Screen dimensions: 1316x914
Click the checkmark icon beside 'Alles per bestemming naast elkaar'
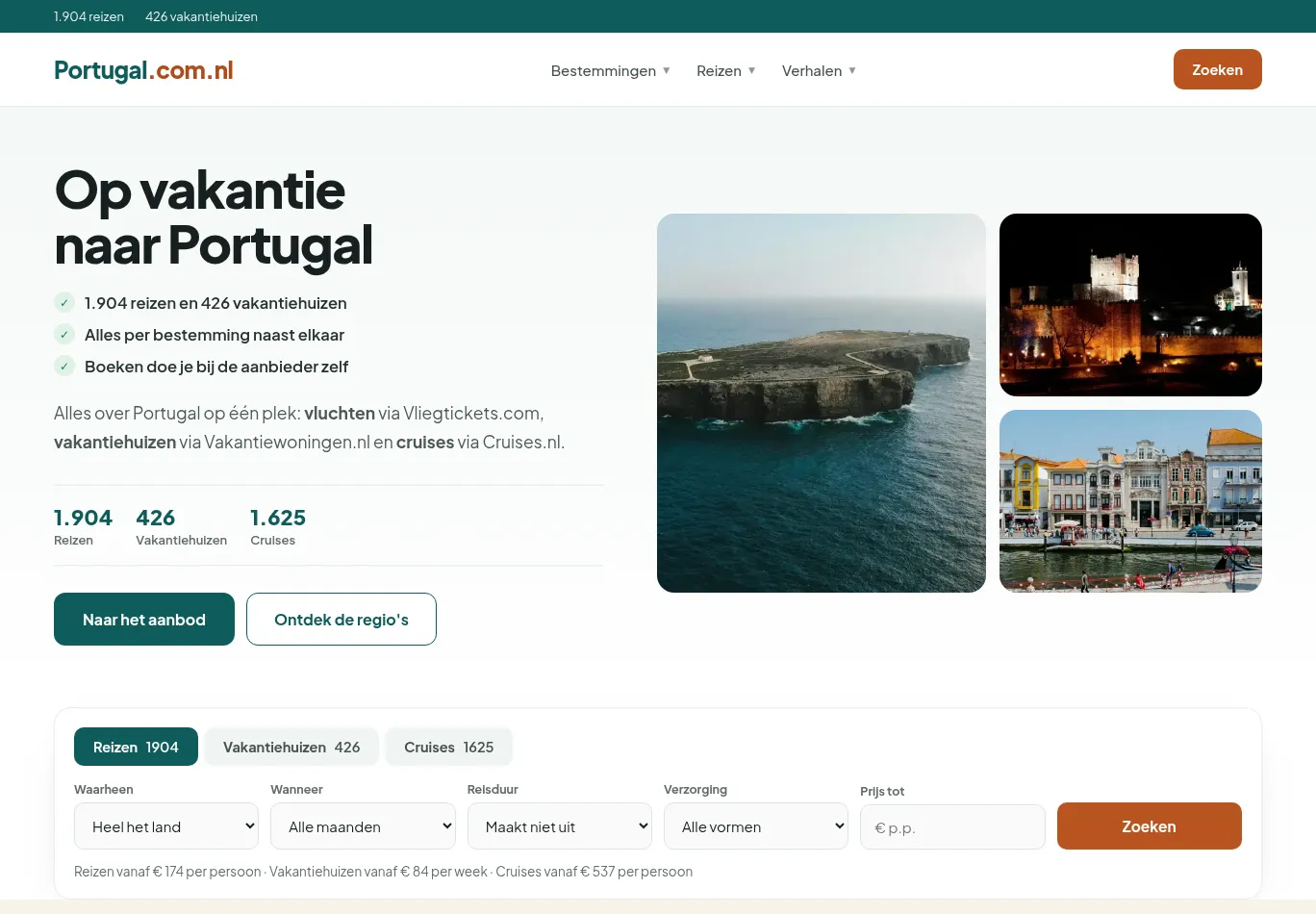(64, 335)
